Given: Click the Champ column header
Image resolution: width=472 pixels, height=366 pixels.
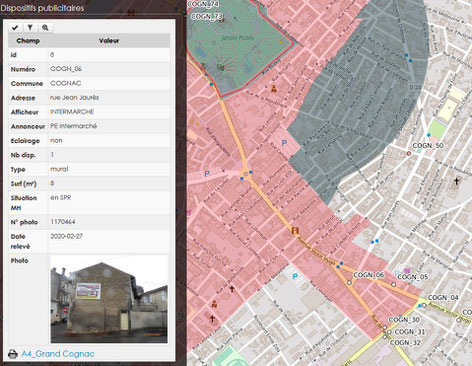Looking at the screenshot, I should coord(28,41).
